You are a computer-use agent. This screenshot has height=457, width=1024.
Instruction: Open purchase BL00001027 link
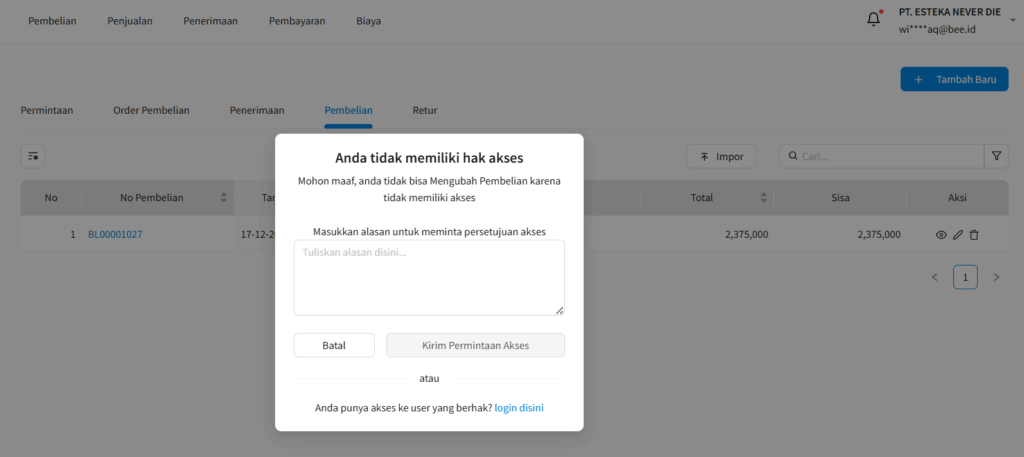[115, 234]
